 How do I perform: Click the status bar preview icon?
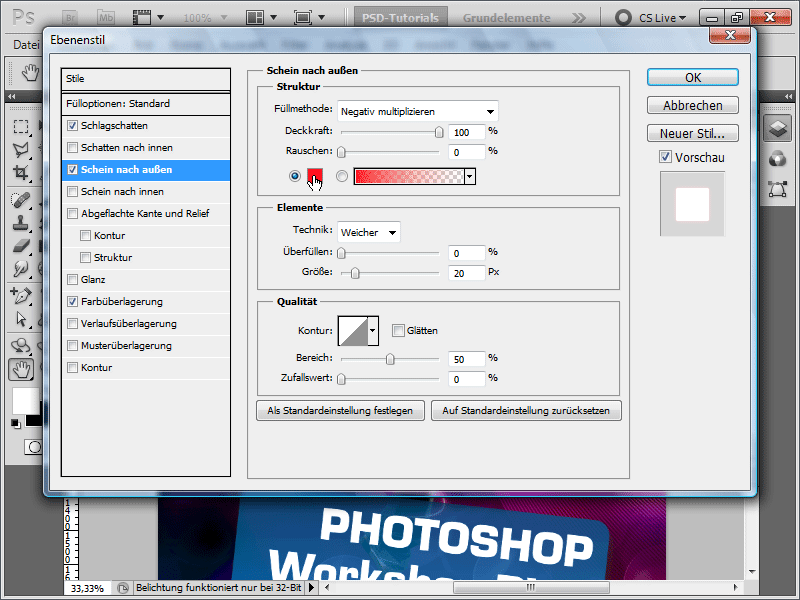pos(122,588)
